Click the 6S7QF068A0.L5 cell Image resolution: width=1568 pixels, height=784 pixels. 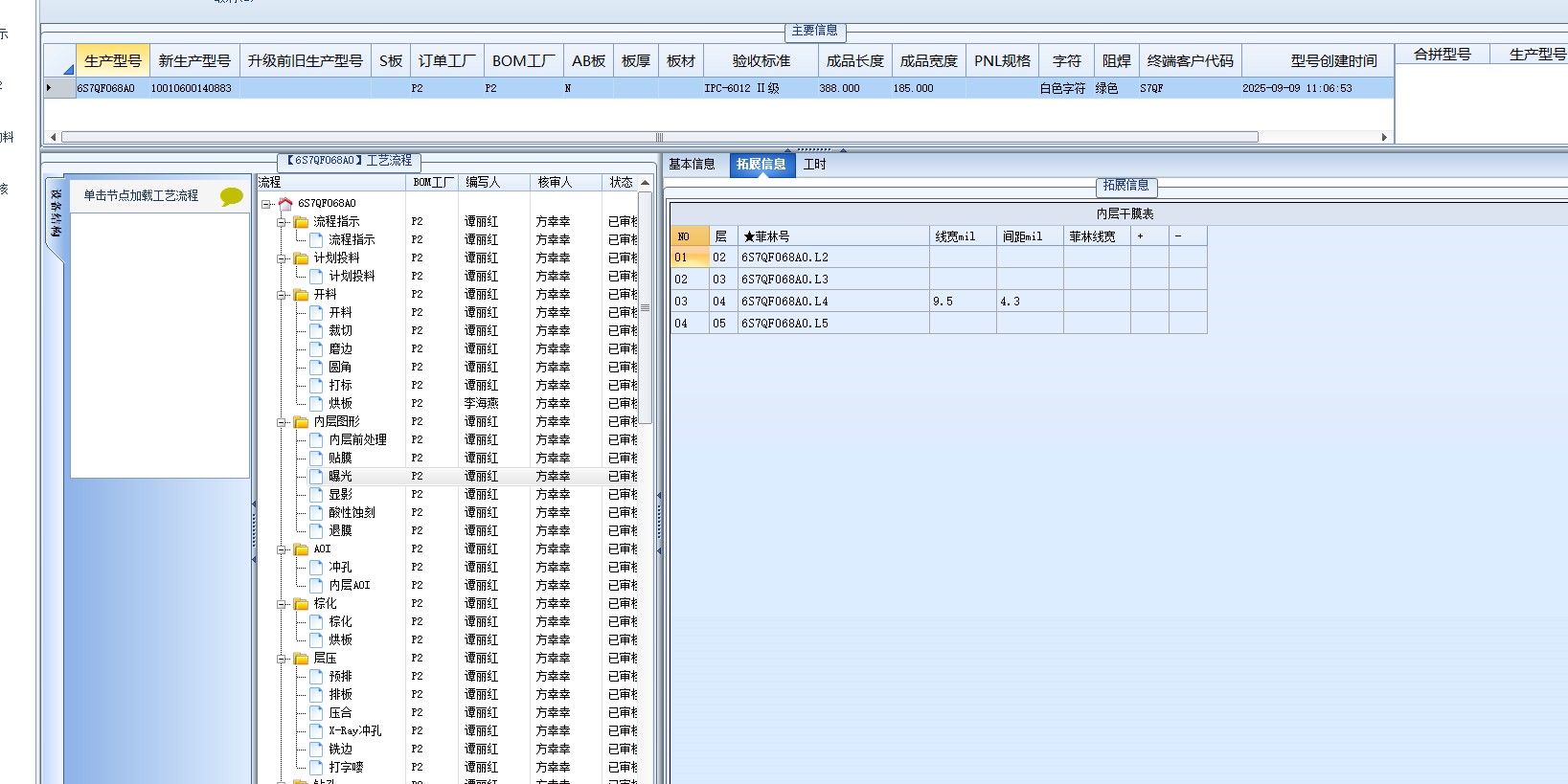click(x=833, y=324)
